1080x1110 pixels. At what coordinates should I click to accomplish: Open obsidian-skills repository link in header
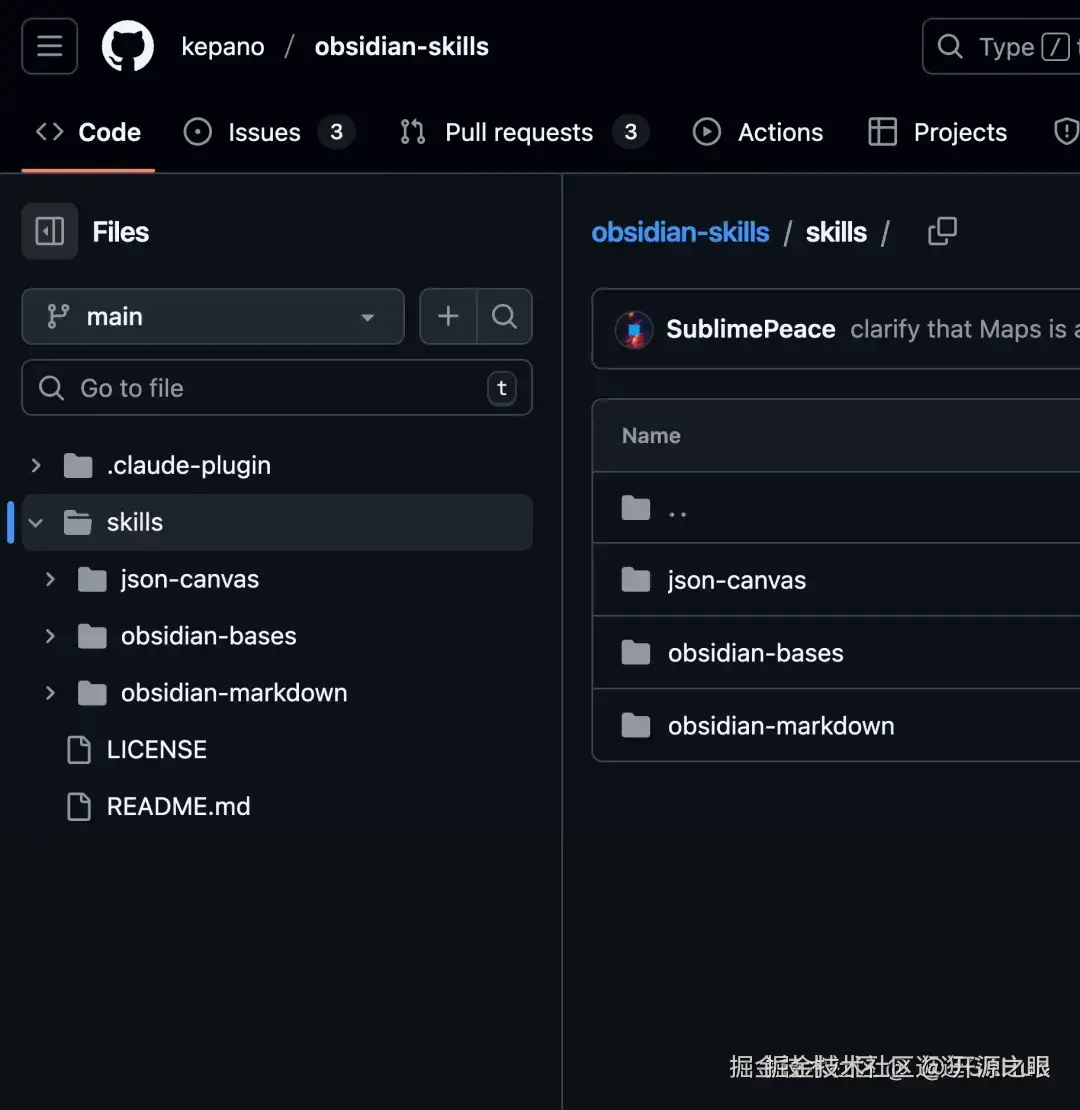401,47
